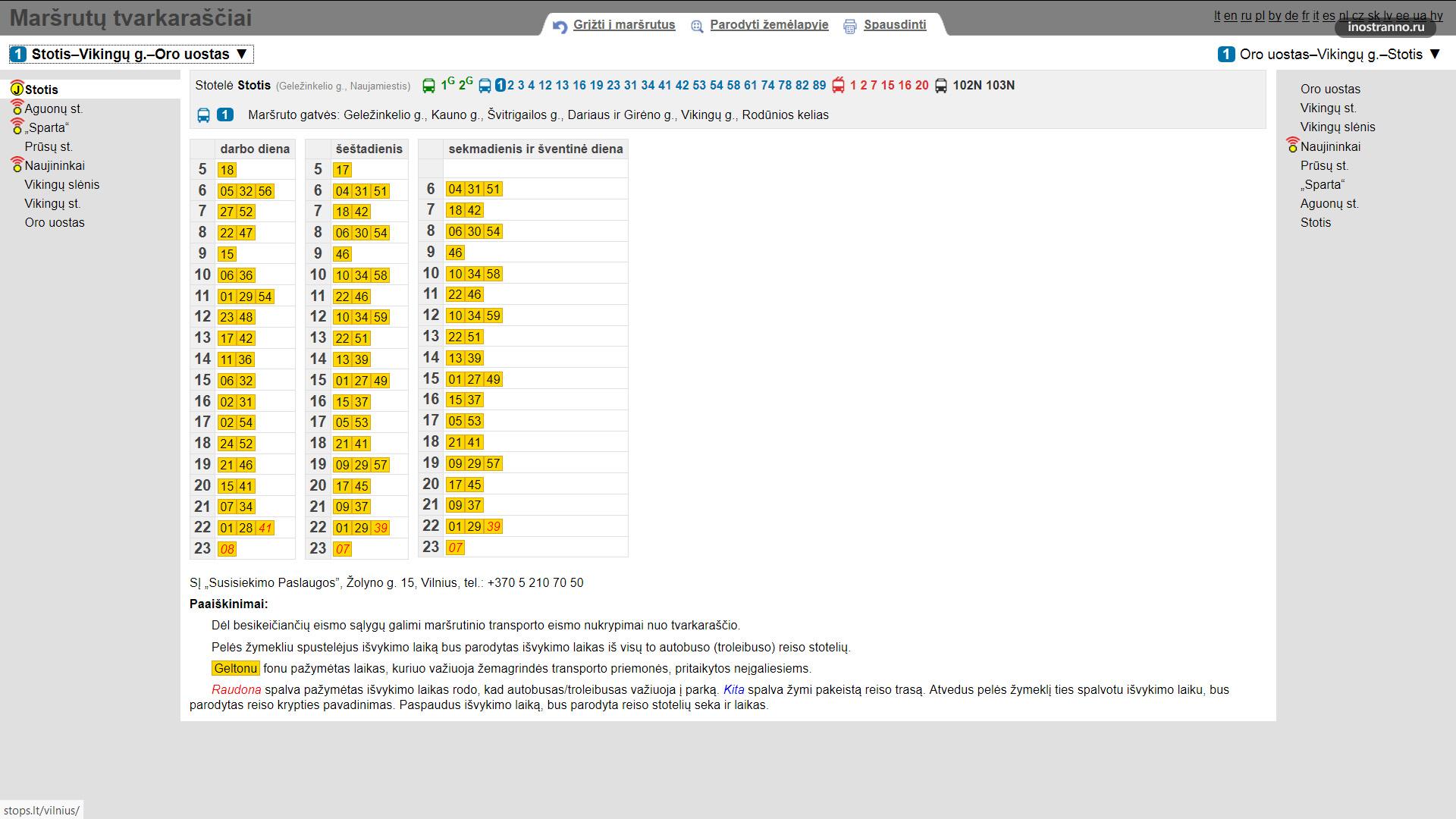Select Vikingų slėnis stop in right list

coord(1337,127)
